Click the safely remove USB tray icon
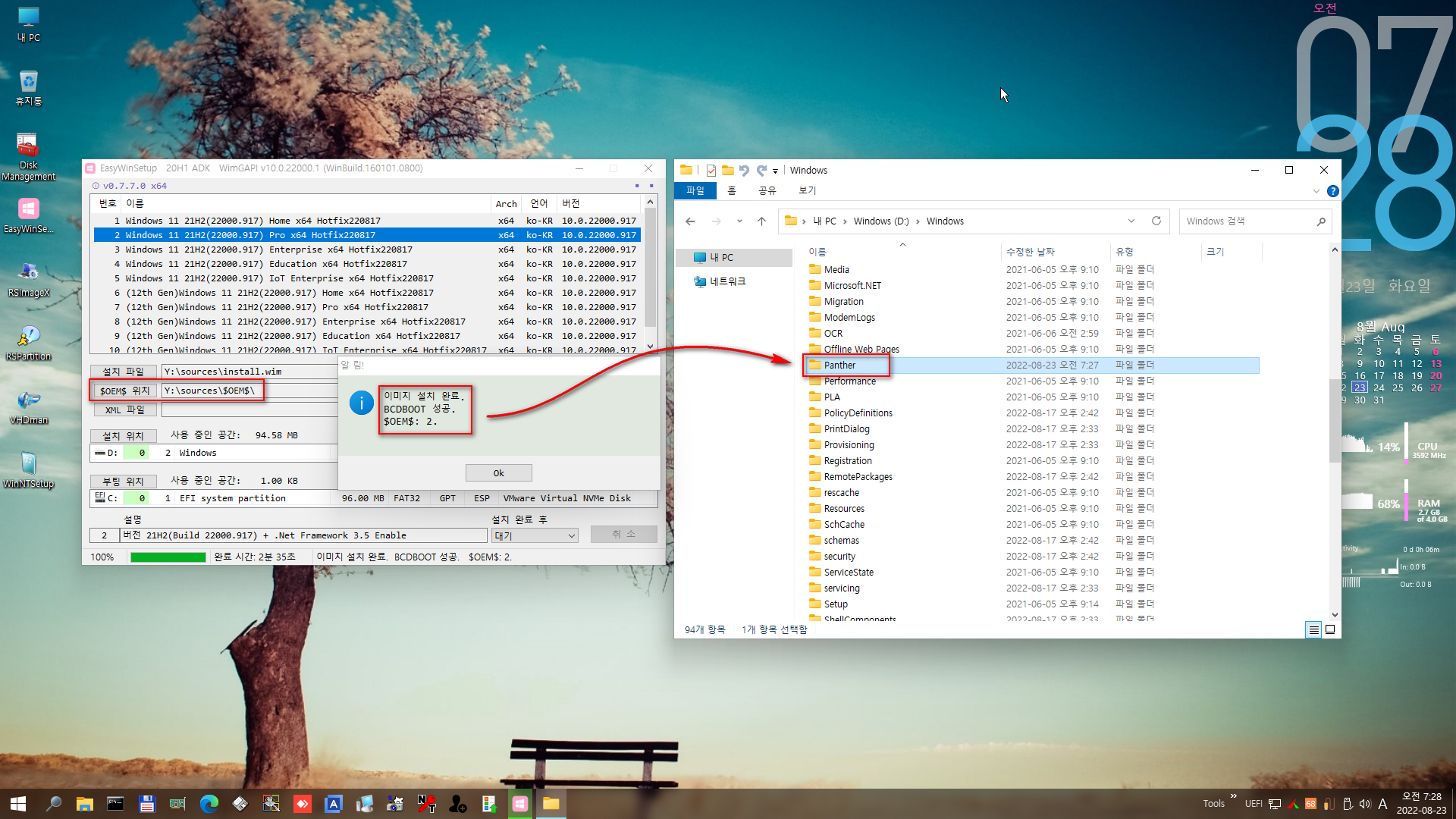Image resolution: width=1456 pixels, height=819 pixels. click(x=1347, y=804)
